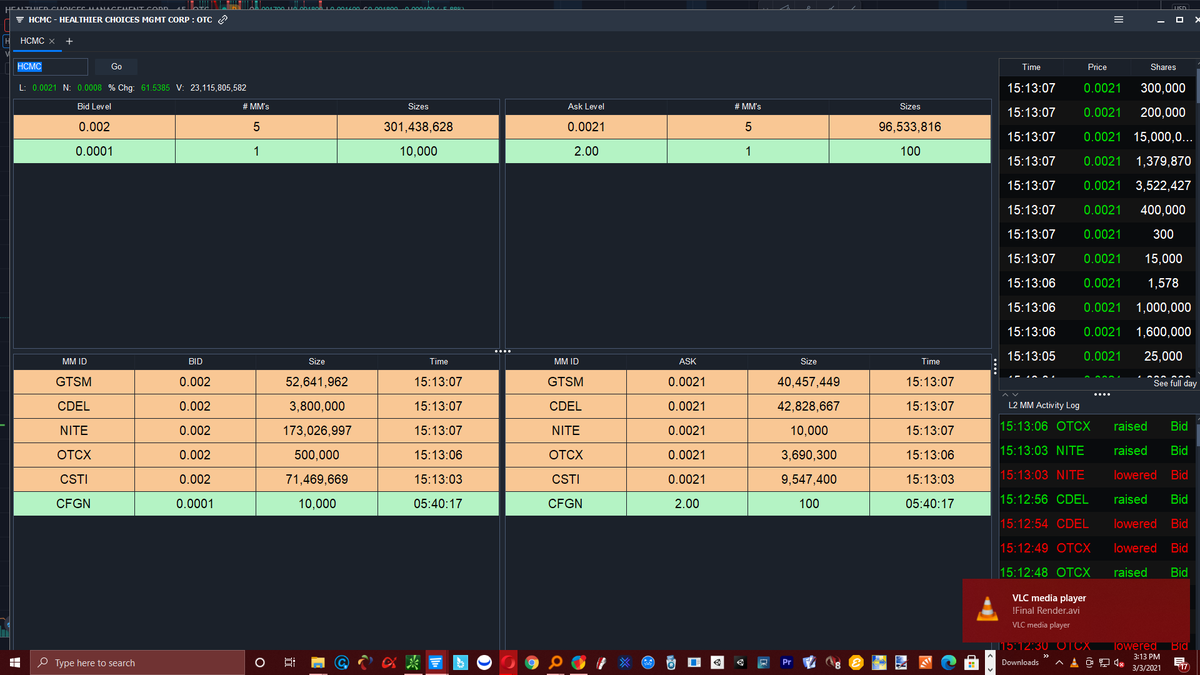Open Microsoft Store on taskbar
This screenshot has height=675, width=1200.
point(970,662)
